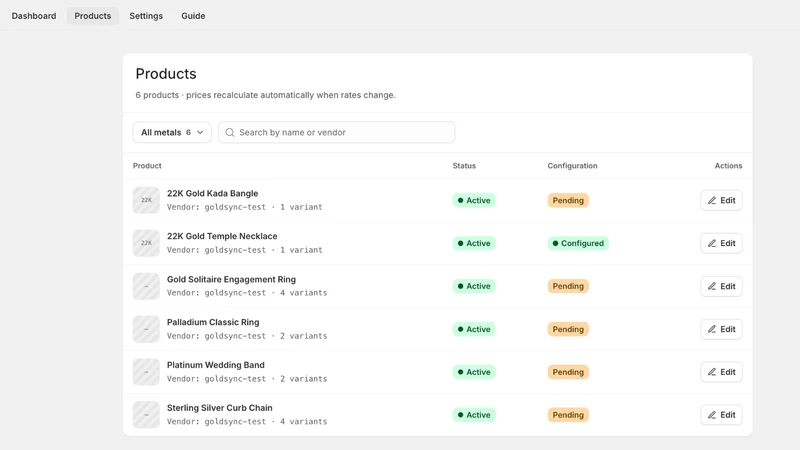Viewport: 800px width, 450px height.
Task: Select the Products tab
Action: 92,16
